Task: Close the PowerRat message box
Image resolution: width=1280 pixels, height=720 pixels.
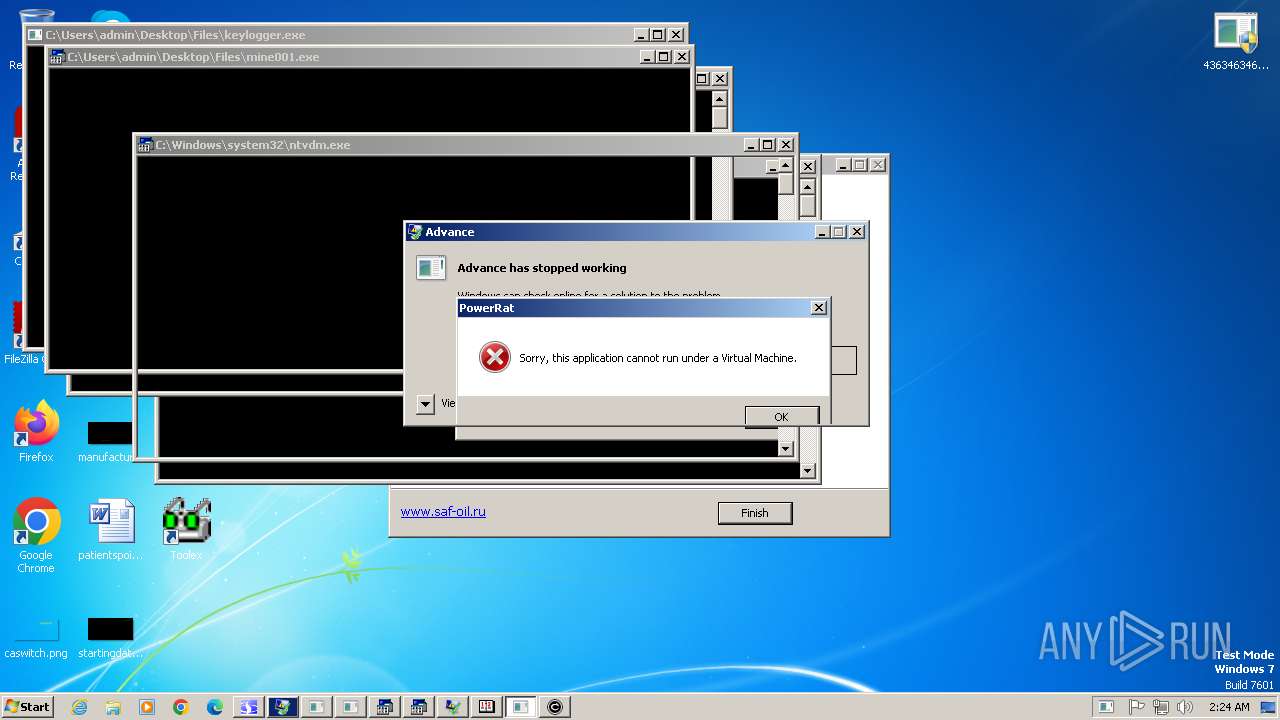Action: pyautogui.click(x=818, y=308)
